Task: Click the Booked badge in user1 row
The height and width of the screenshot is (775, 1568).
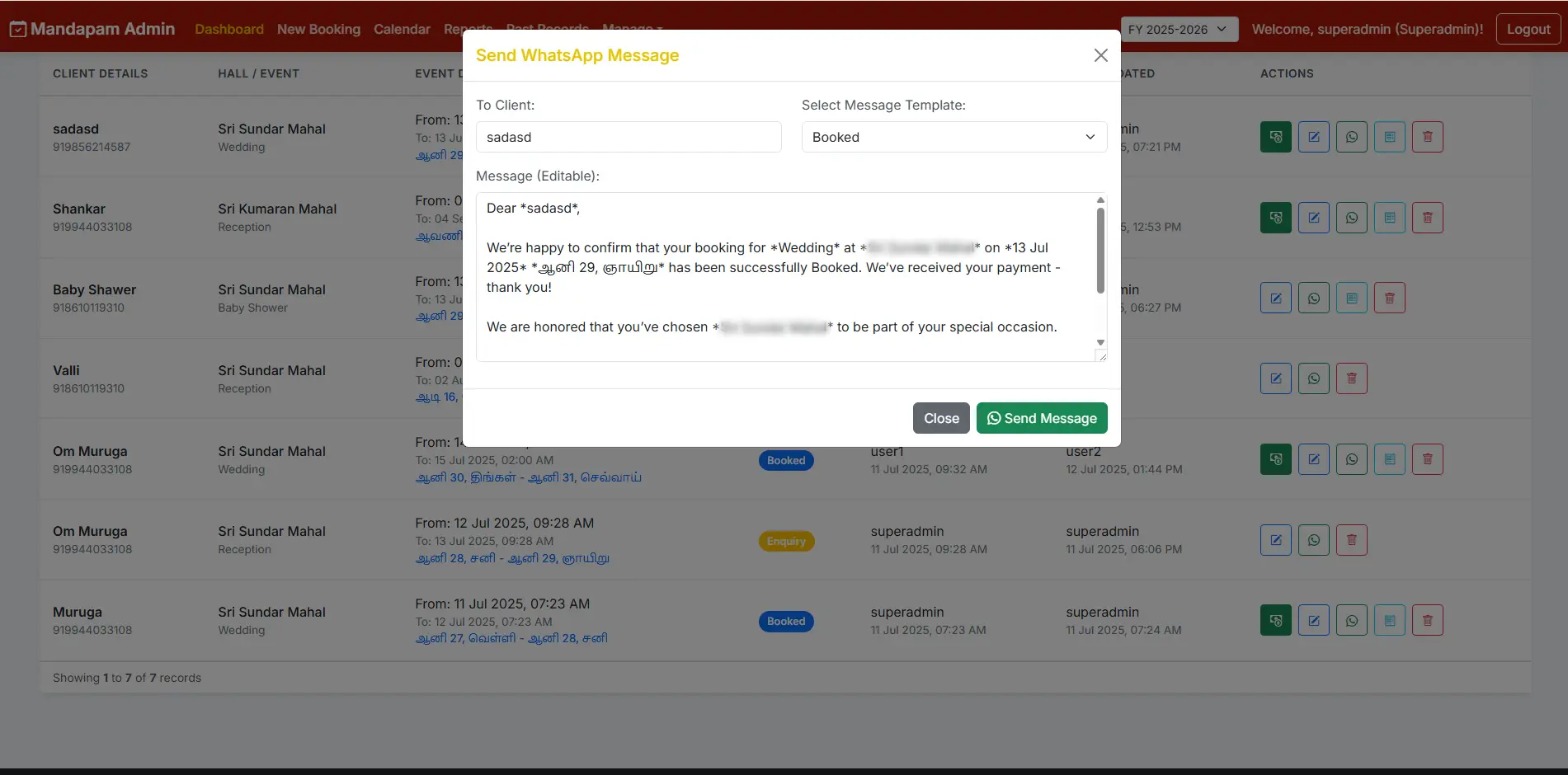Action: [x=785, y=460]
